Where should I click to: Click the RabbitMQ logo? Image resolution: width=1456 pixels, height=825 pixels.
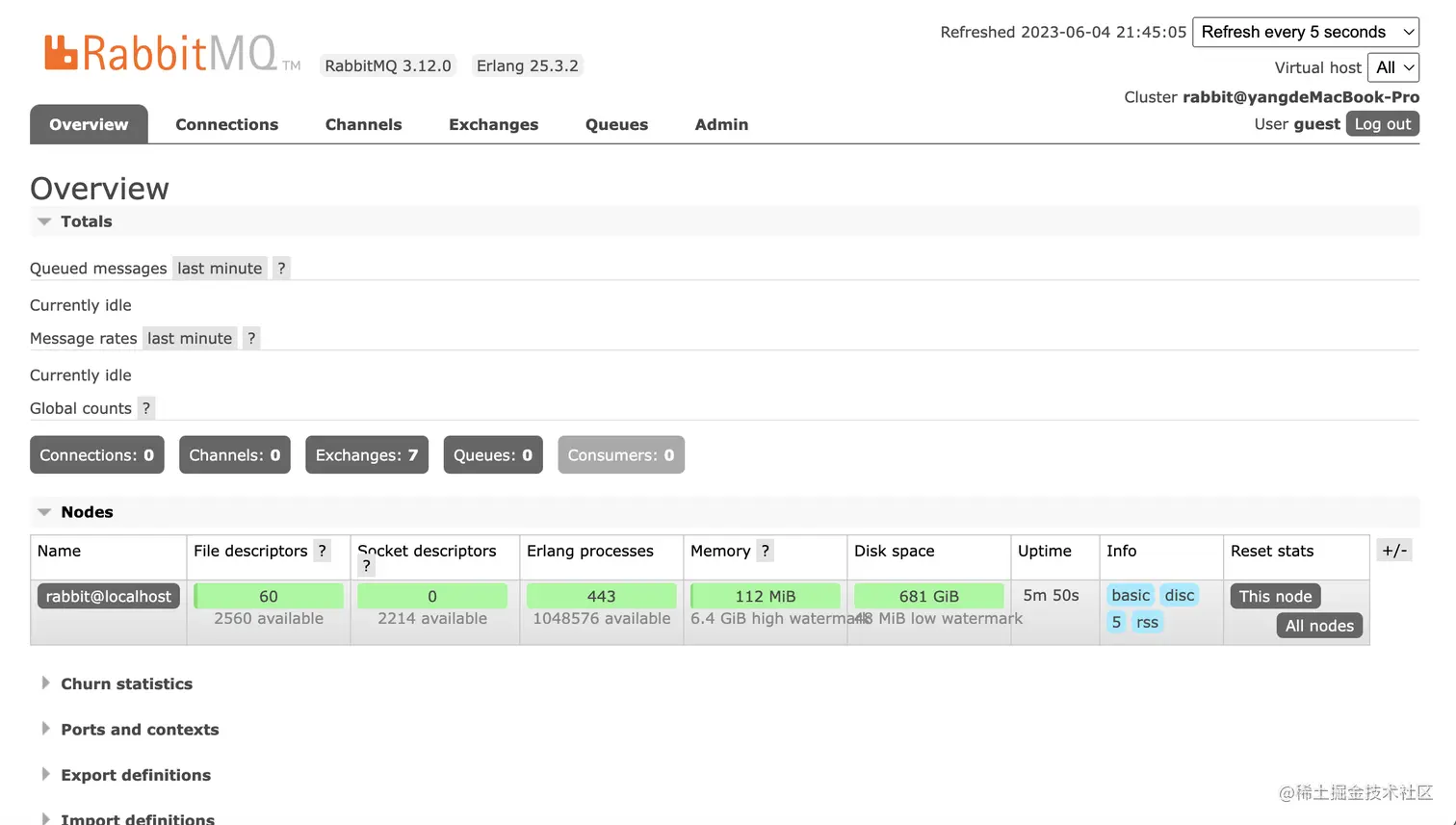(172, 53)
